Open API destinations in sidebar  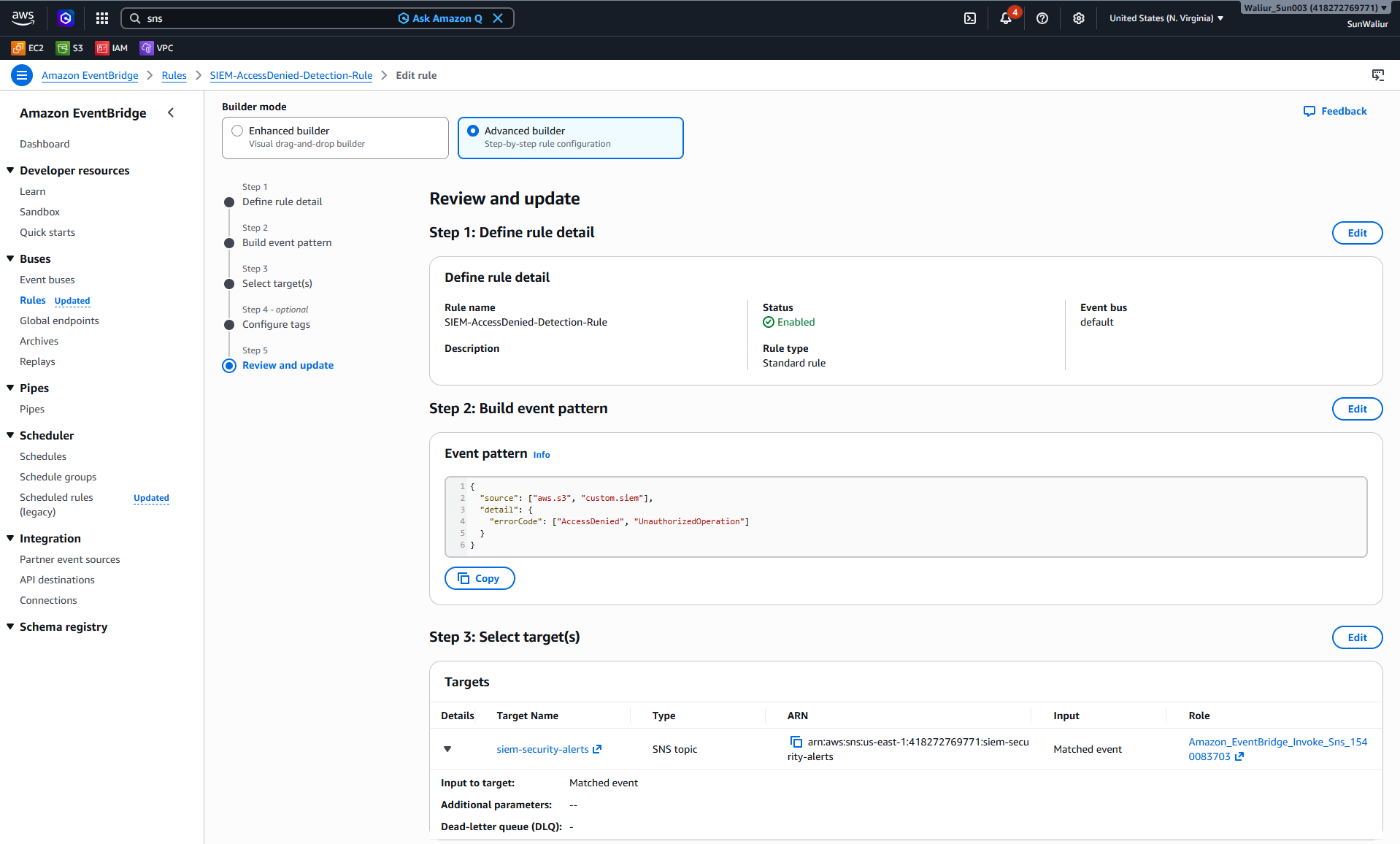tap(57, 580)
